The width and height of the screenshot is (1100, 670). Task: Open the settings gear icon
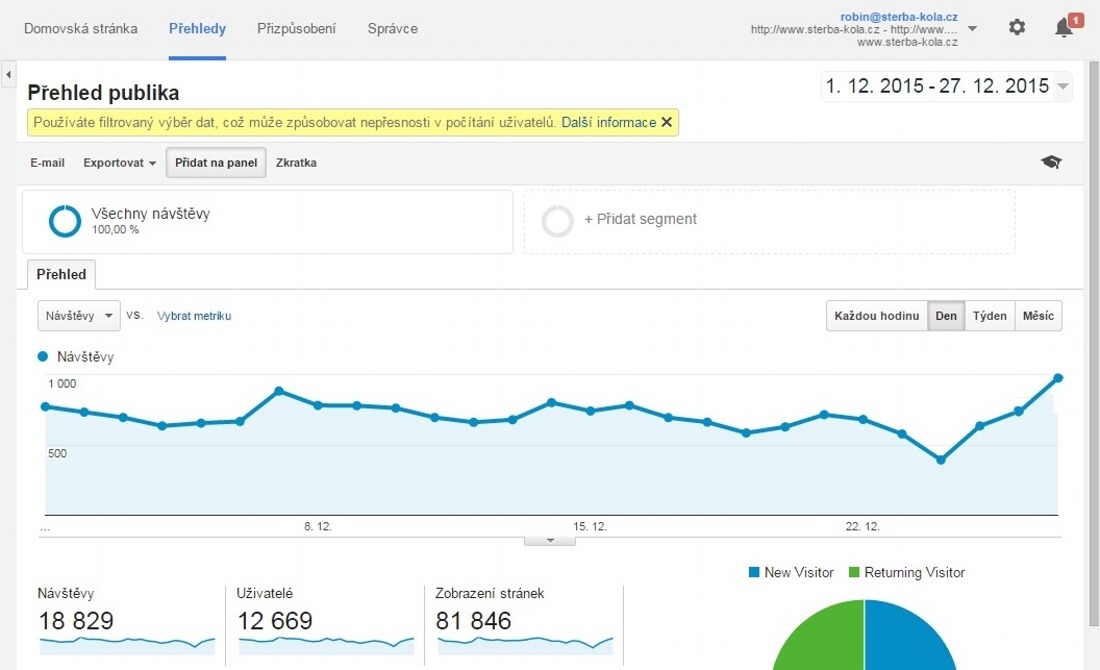(1017, 27)
